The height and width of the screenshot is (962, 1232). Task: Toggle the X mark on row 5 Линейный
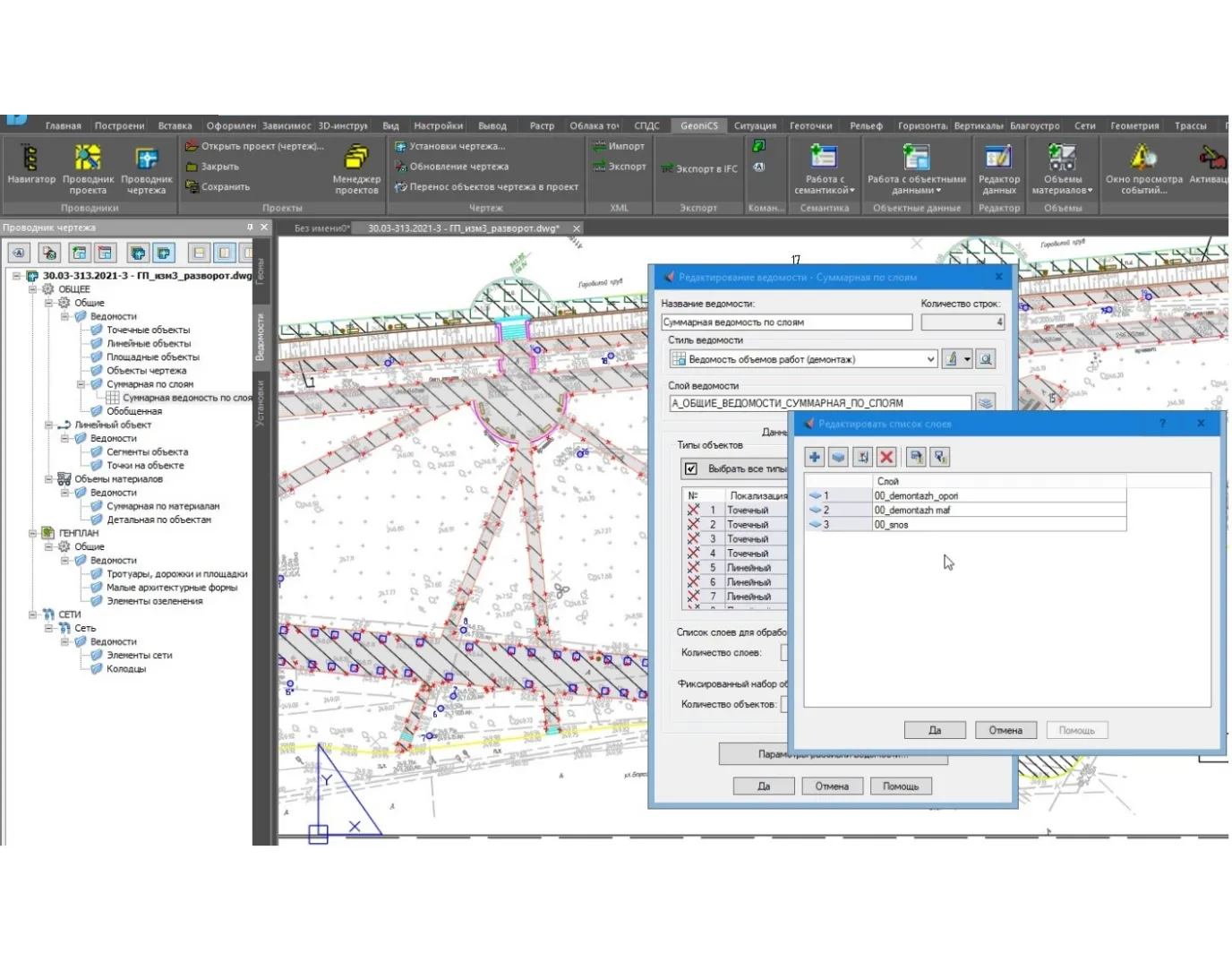click(693, 568)
